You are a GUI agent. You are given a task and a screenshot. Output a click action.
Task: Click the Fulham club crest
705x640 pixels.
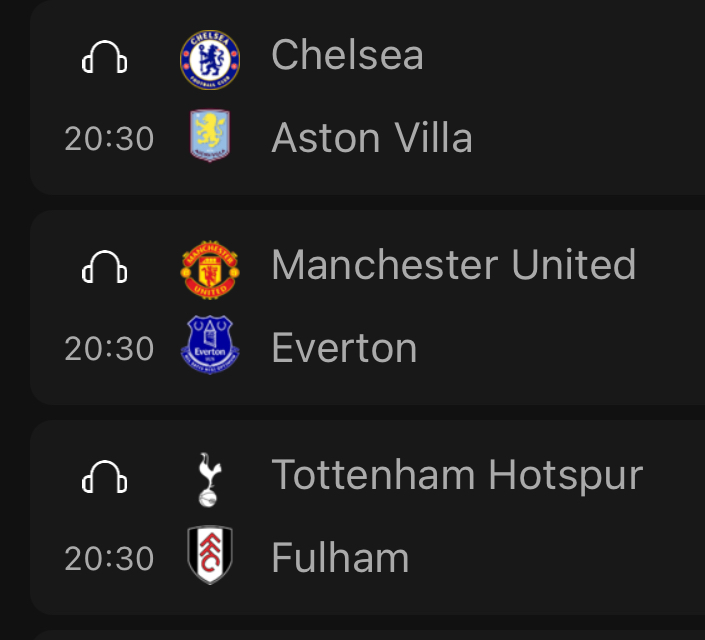(x=210, y=555)
